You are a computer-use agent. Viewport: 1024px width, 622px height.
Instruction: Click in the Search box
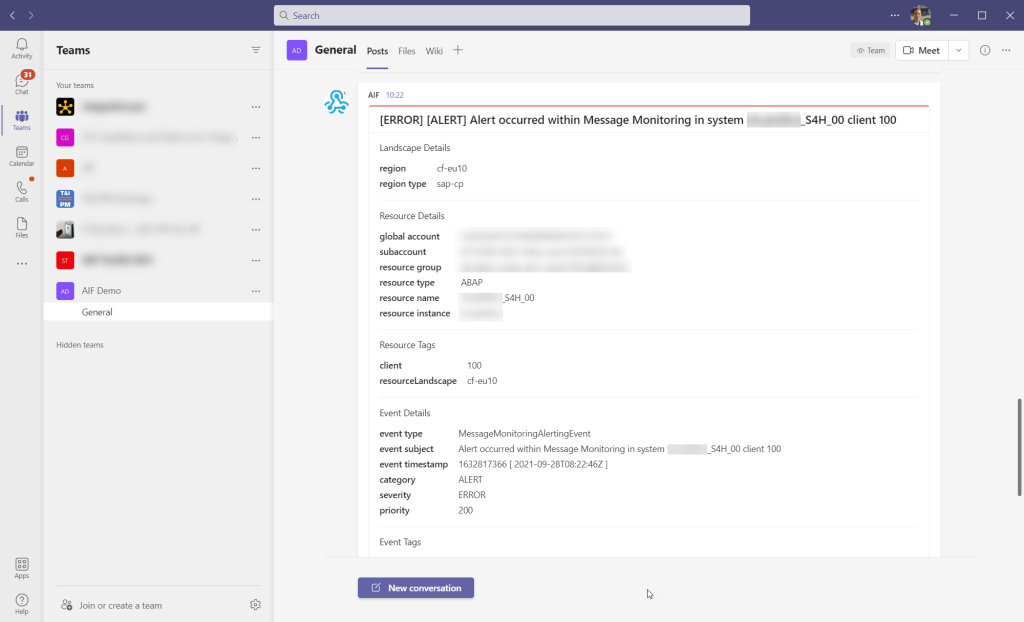(x=512, y=15)
